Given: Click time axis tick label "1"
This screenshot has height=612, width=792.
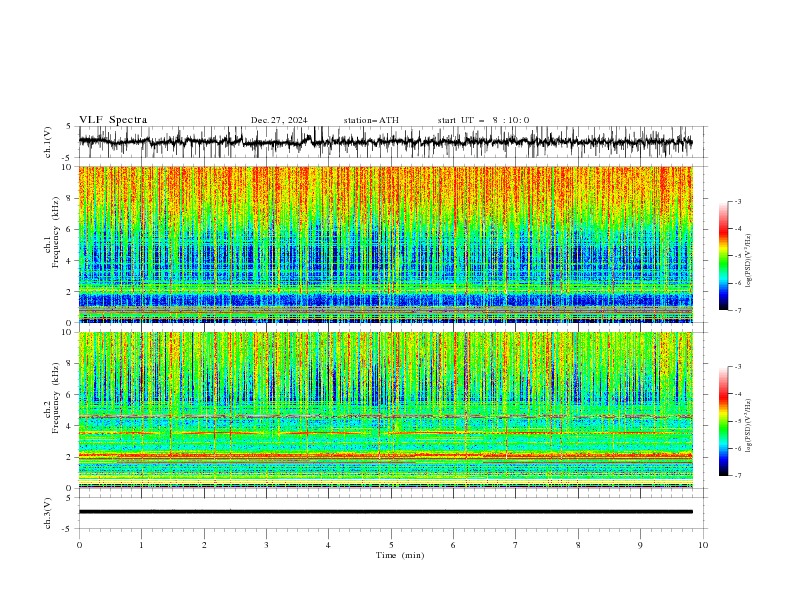Looking at the screenshot, I should tap(141, 545).
